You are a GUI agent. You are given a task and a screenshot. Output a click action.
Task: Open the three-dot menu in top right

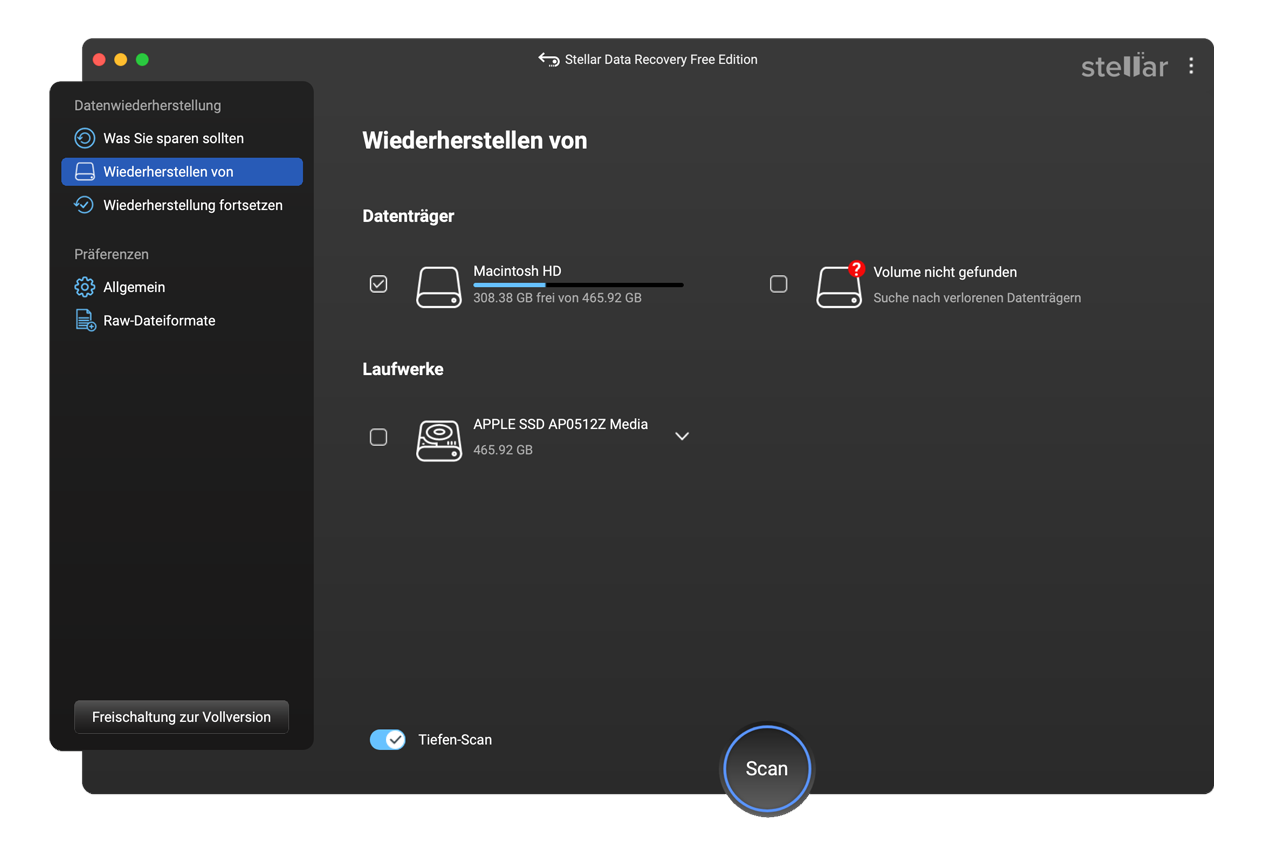[1191, 65]
